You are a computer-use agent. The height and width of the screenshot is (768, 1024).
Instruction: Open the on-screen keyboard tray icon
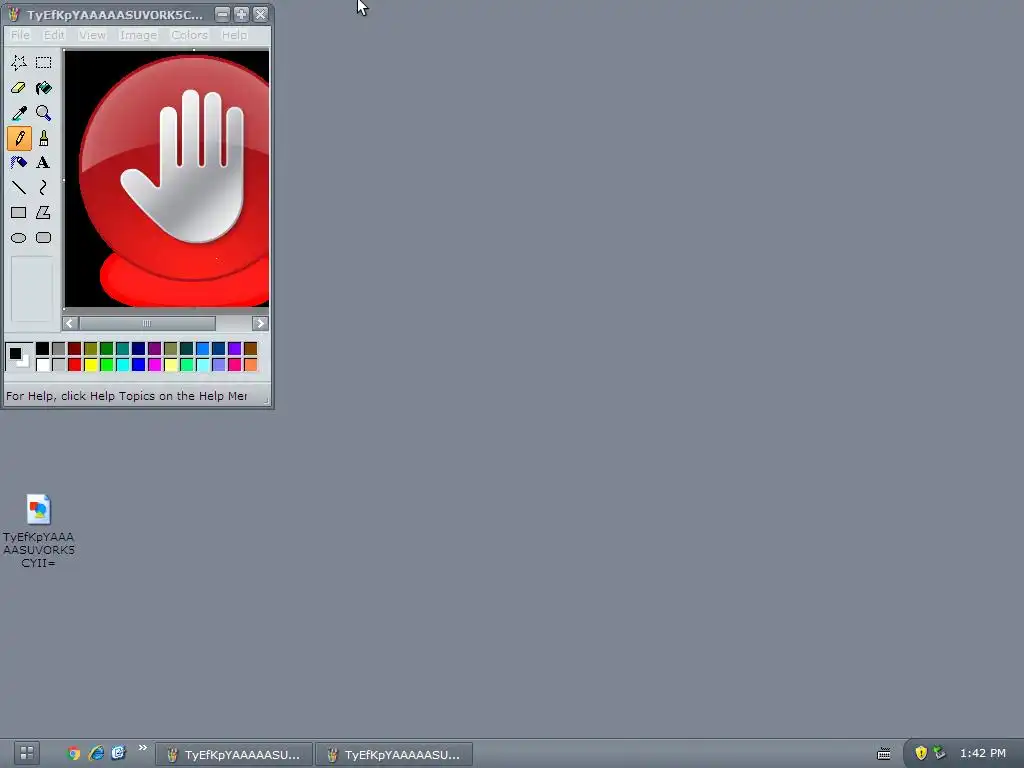pos(884,754)
